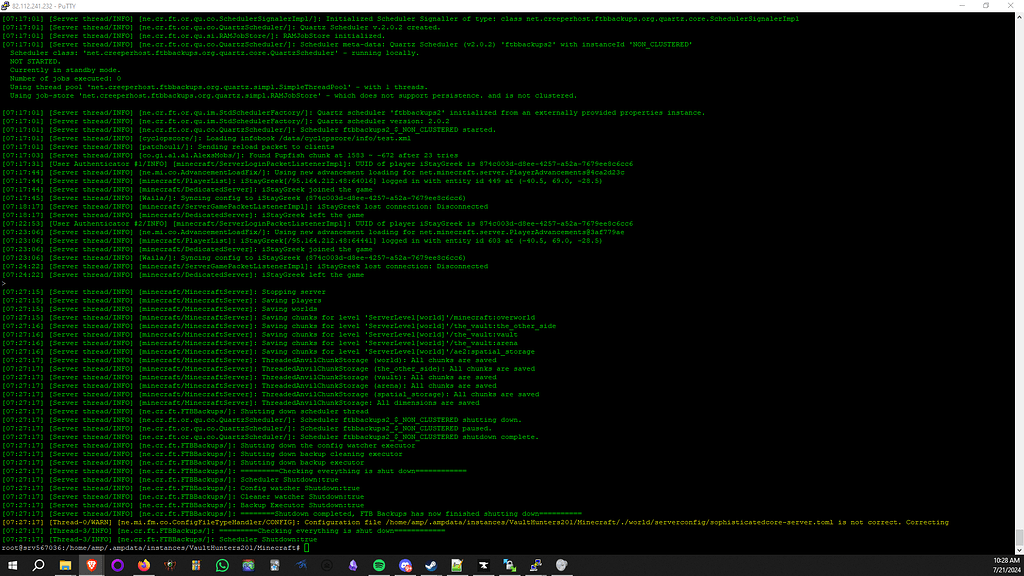
Task: Open the PuTTY system menu icon in title bar
Action: tap(6, 5)
